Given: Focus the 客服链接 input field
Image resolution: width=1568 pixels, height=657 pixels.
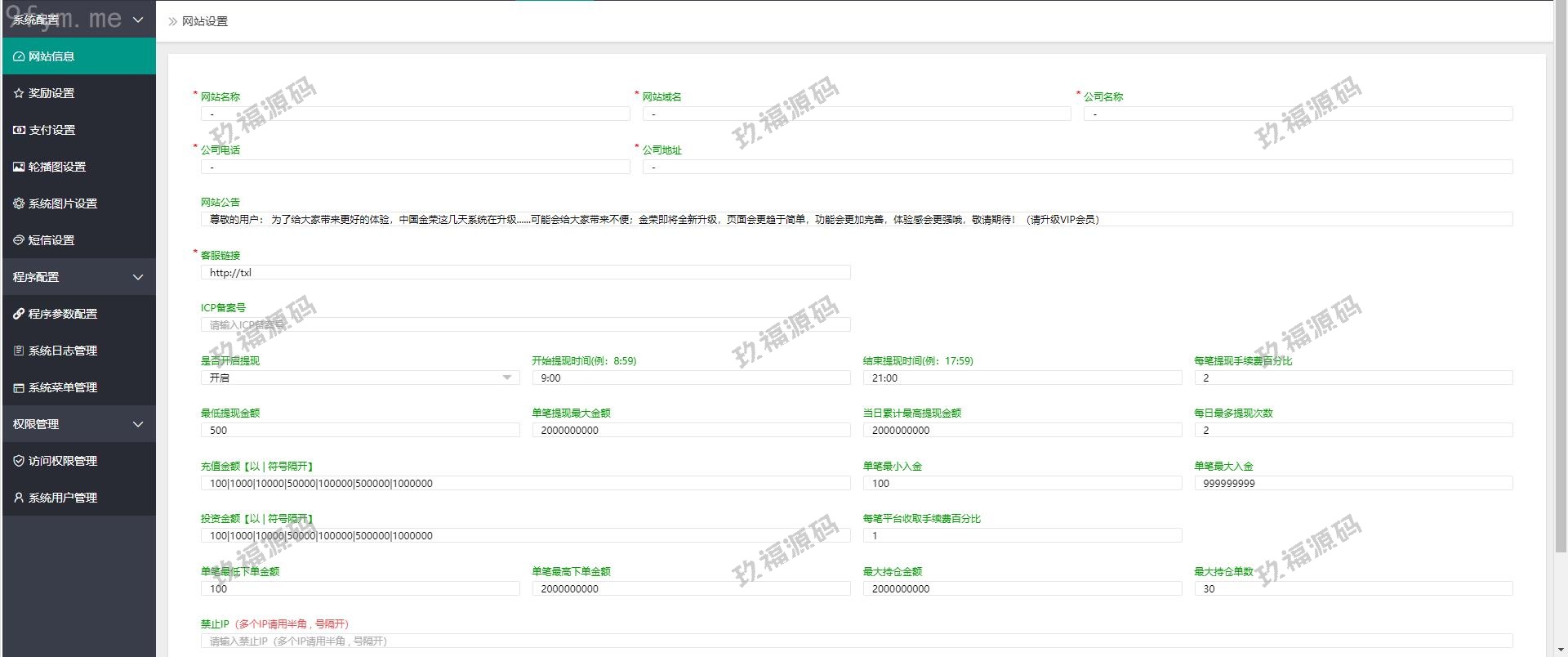Looking at the screenshot, I should click(525, 272).
